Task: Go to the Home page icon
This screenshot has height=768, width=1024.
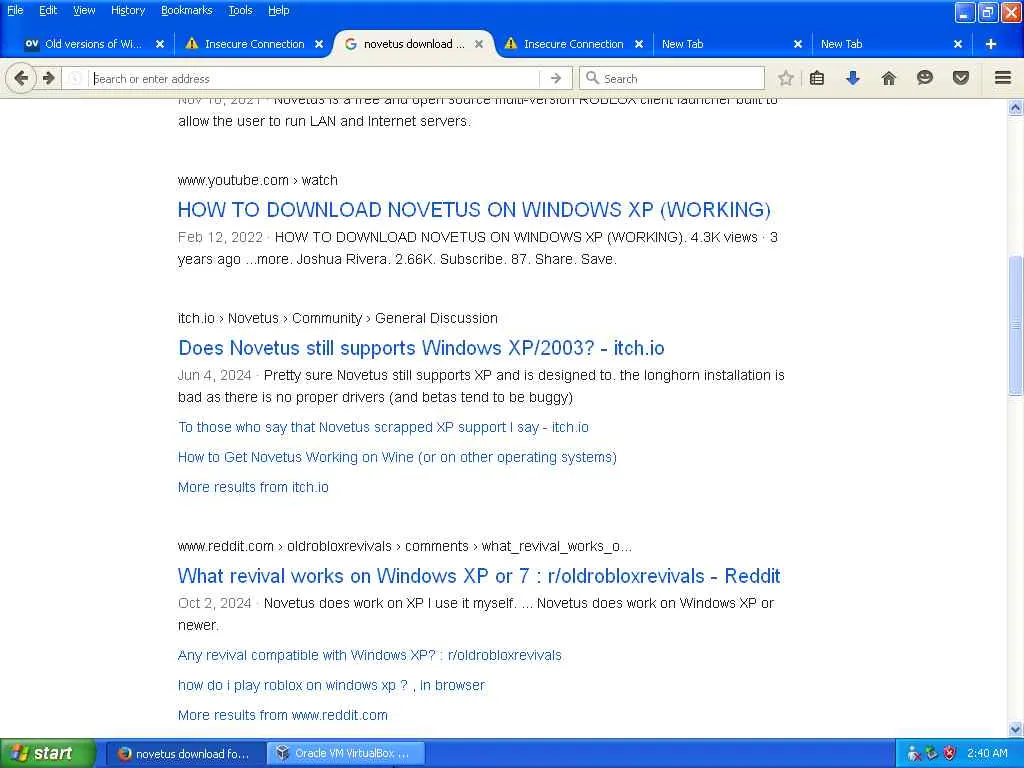Action: coord(889,78)
